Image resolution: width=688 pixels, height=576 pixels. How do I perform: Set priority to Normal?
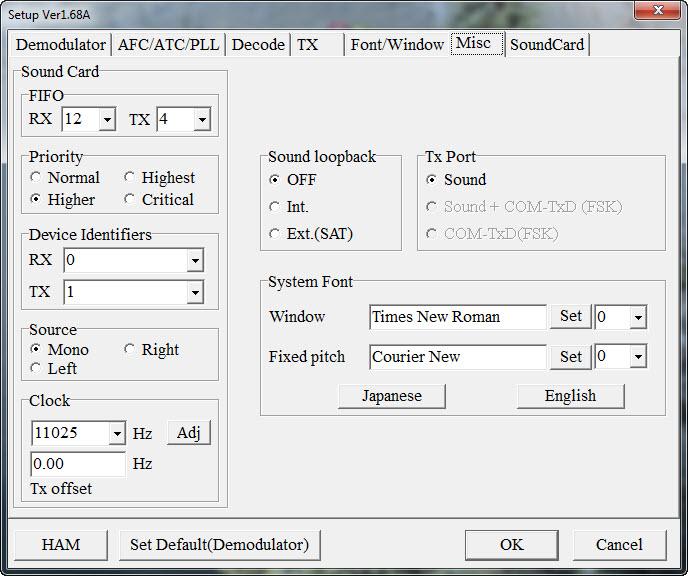[x=37, y=178]
